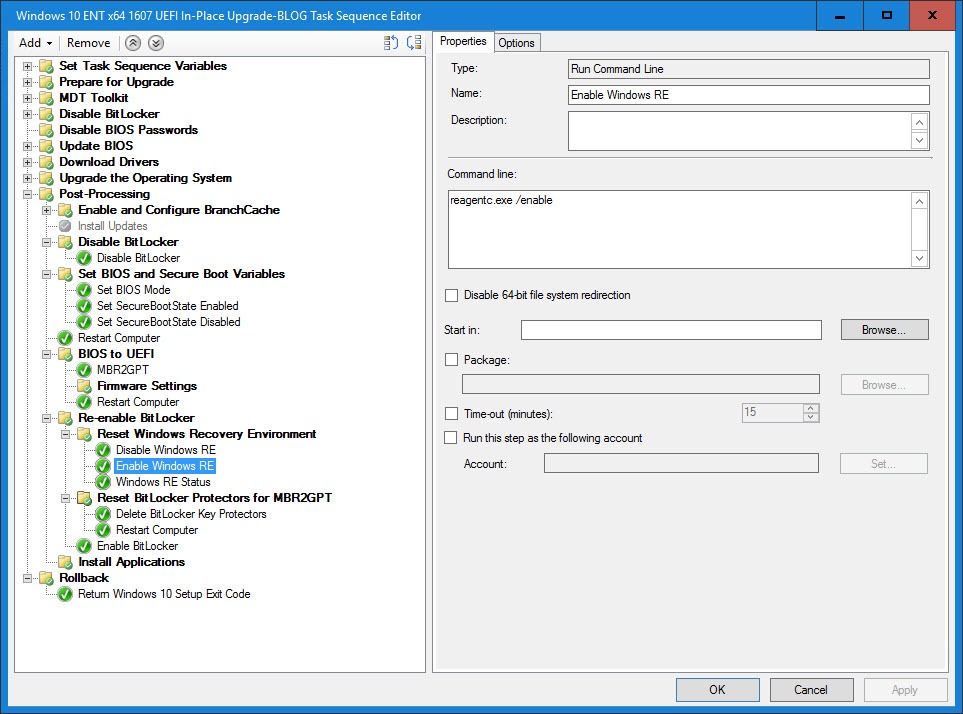Click the expand all groups toolbar icon
This screenshot has width=963, height=714.
tap(391, 43)
